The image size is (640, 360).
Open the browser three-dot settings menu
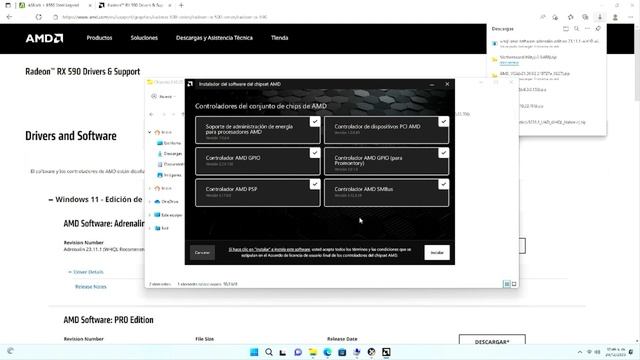click(x=631, y=17)
